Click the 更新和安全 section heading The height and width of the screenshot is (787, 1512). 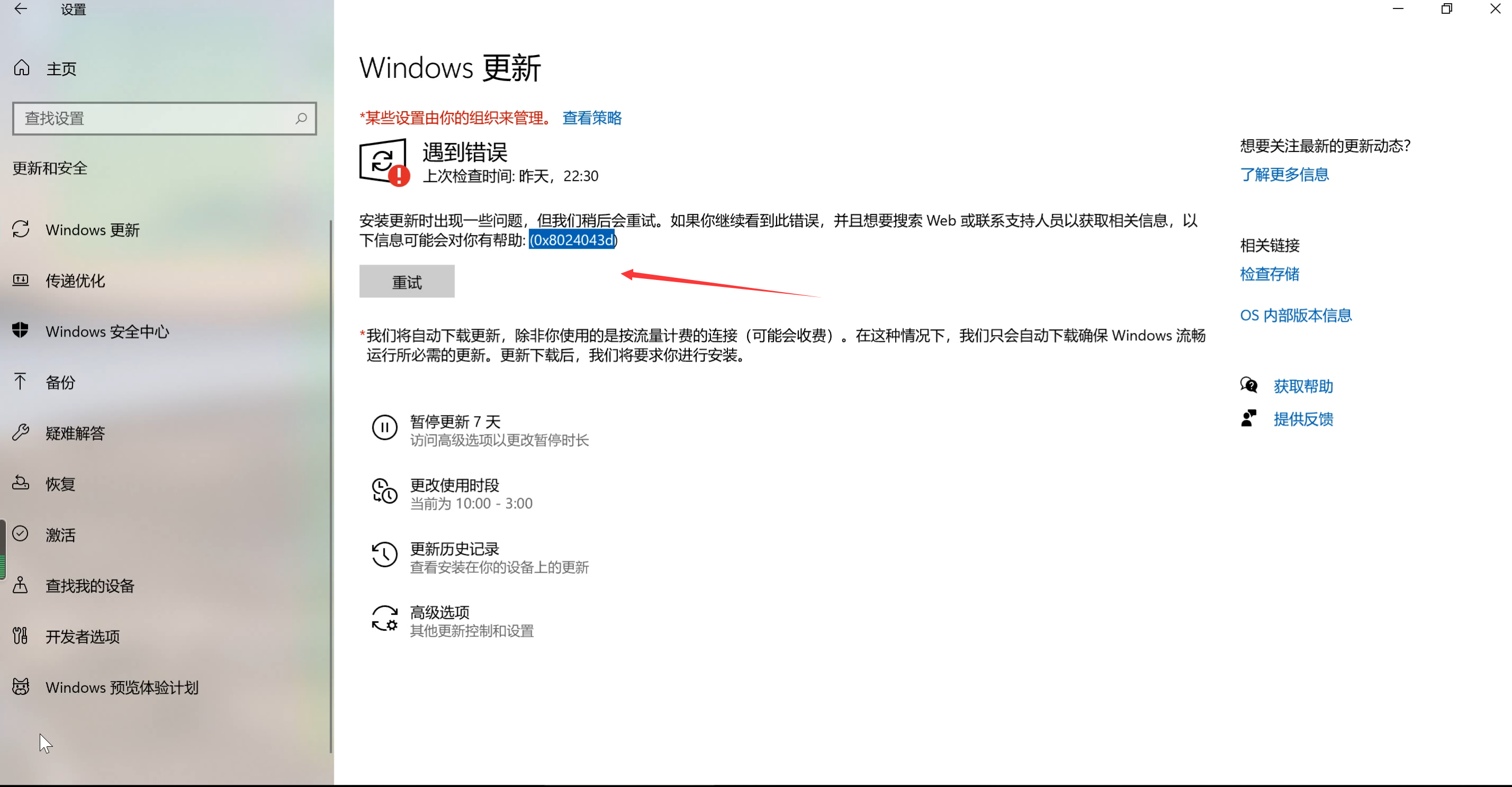click(50, 168)
